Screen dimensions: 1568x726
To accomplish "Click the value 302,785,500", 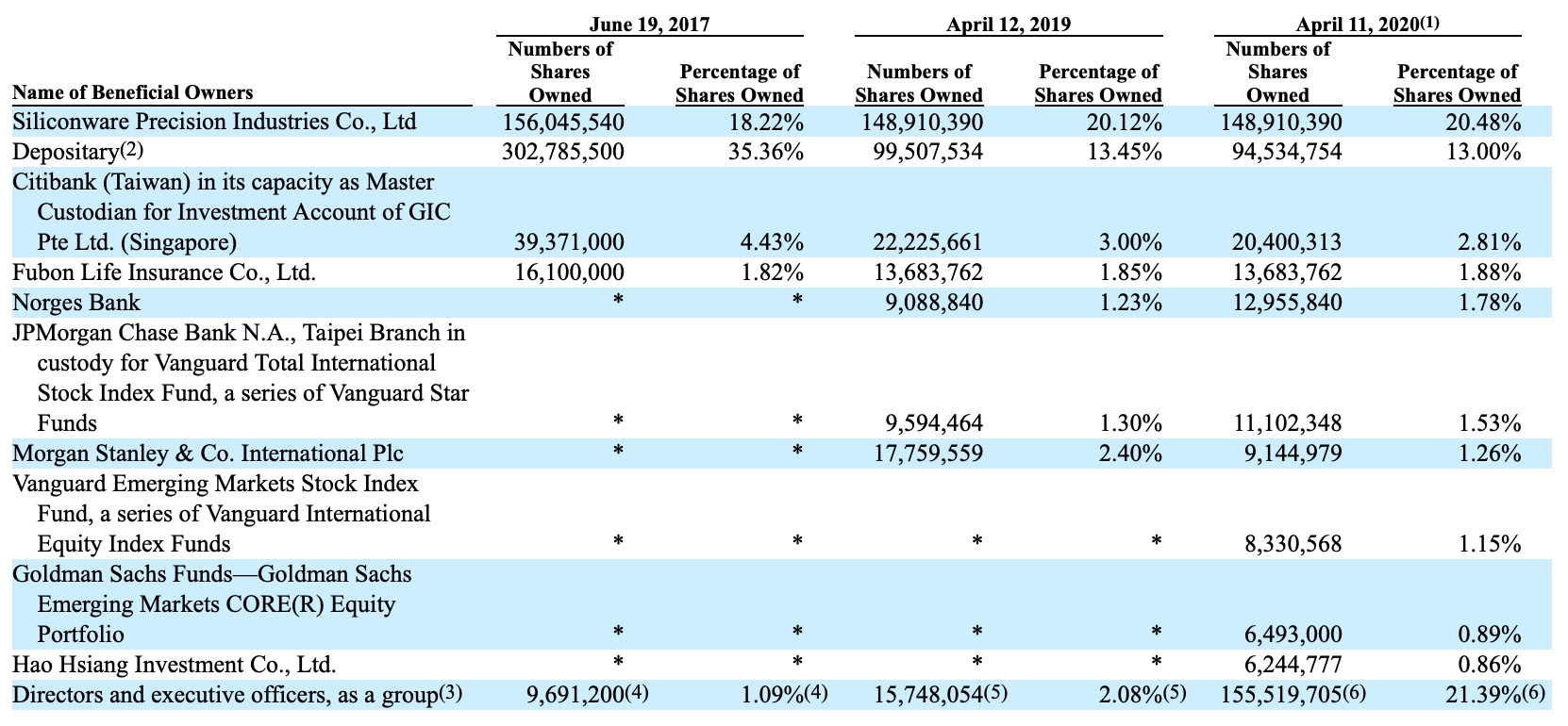I will 563,152.
